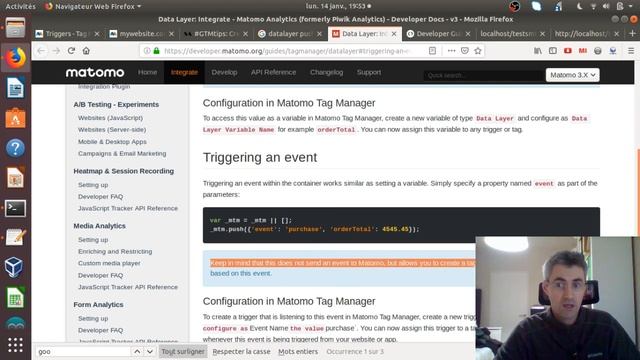Show applications grid in dock

16,345
